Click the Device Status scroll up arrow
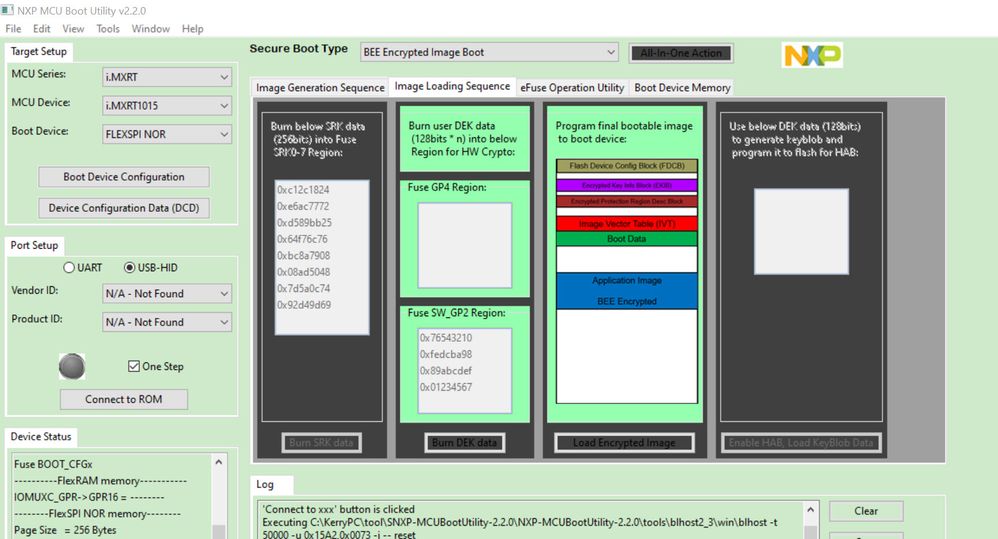Image resolution: width=998 pixels, height=539 pixels. [x=218, y=462]
